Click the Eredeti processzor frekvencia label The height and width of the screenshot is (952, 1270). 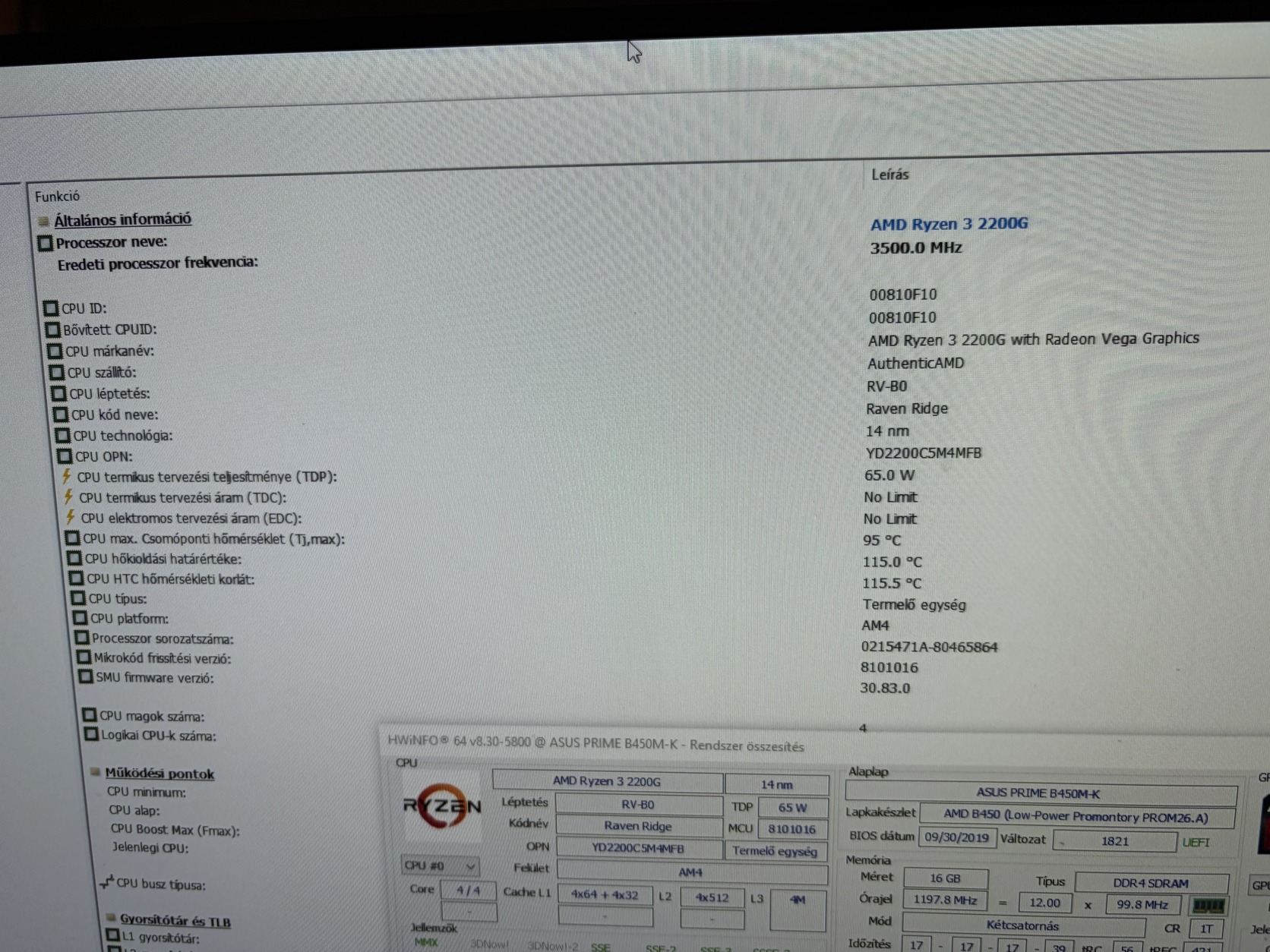(x=158, y=263)
